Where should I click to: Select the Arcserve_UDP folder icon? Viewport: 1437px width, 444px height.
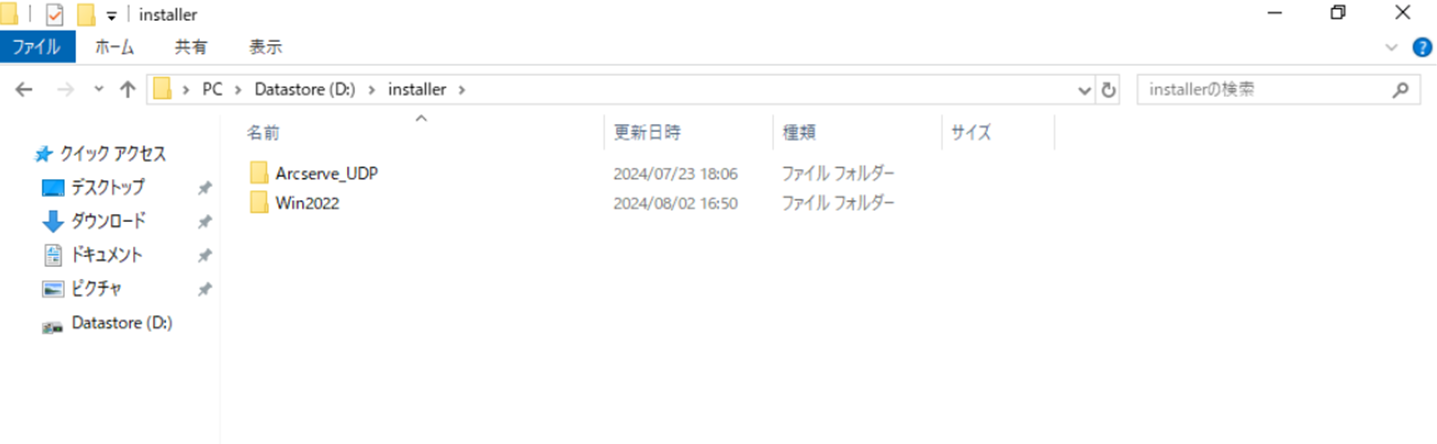(x=260, y=173)
